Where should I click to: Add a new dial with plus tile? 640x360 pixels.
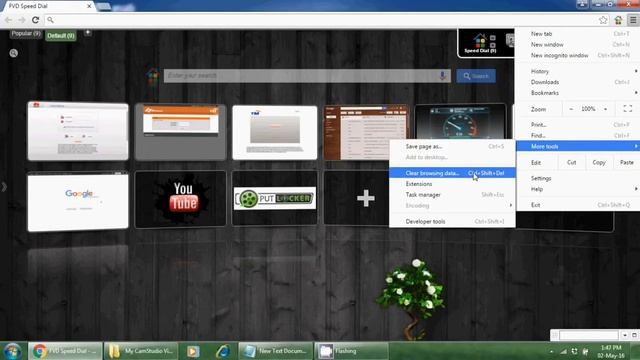point(365,198)
